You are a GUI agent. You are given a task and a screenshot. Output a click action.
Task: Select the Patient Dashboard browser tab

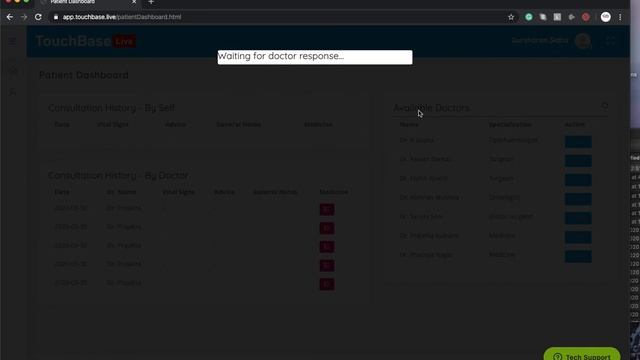88,2
